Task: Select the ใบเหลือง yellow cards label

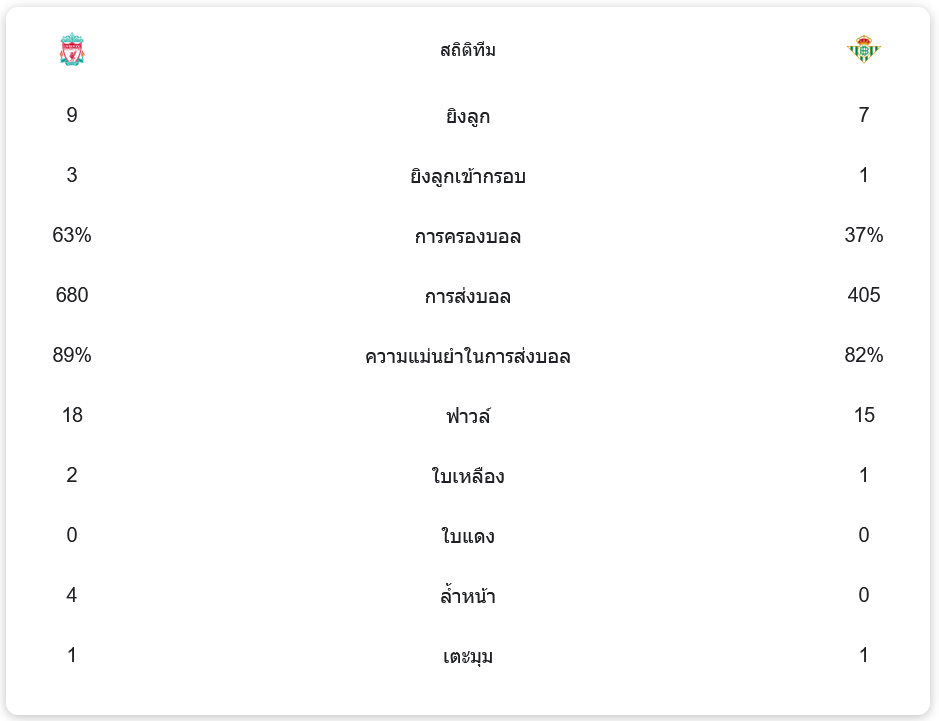Action: coord(468,477)
